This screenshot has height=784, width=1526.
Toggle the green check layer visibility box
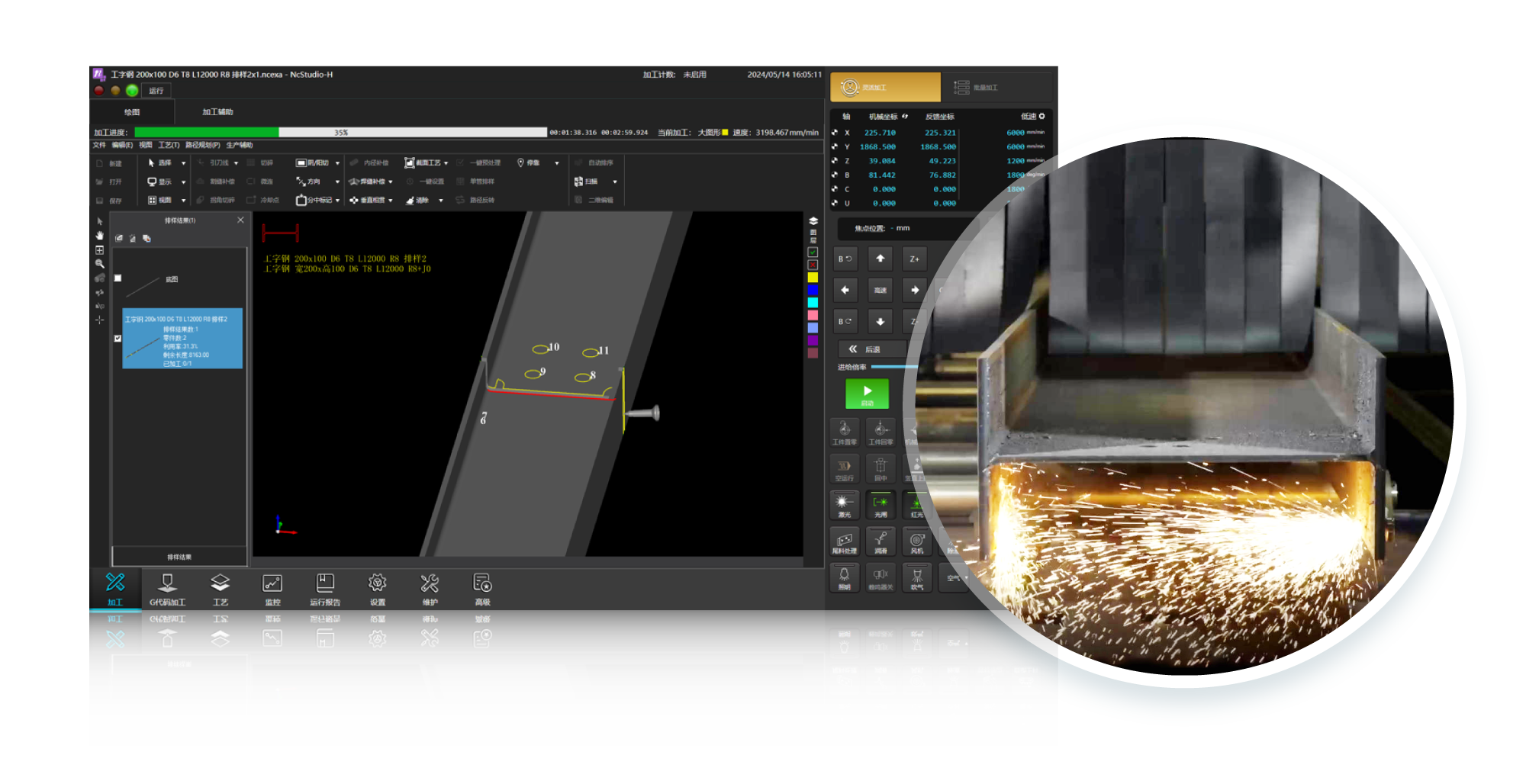click(813, 252)
